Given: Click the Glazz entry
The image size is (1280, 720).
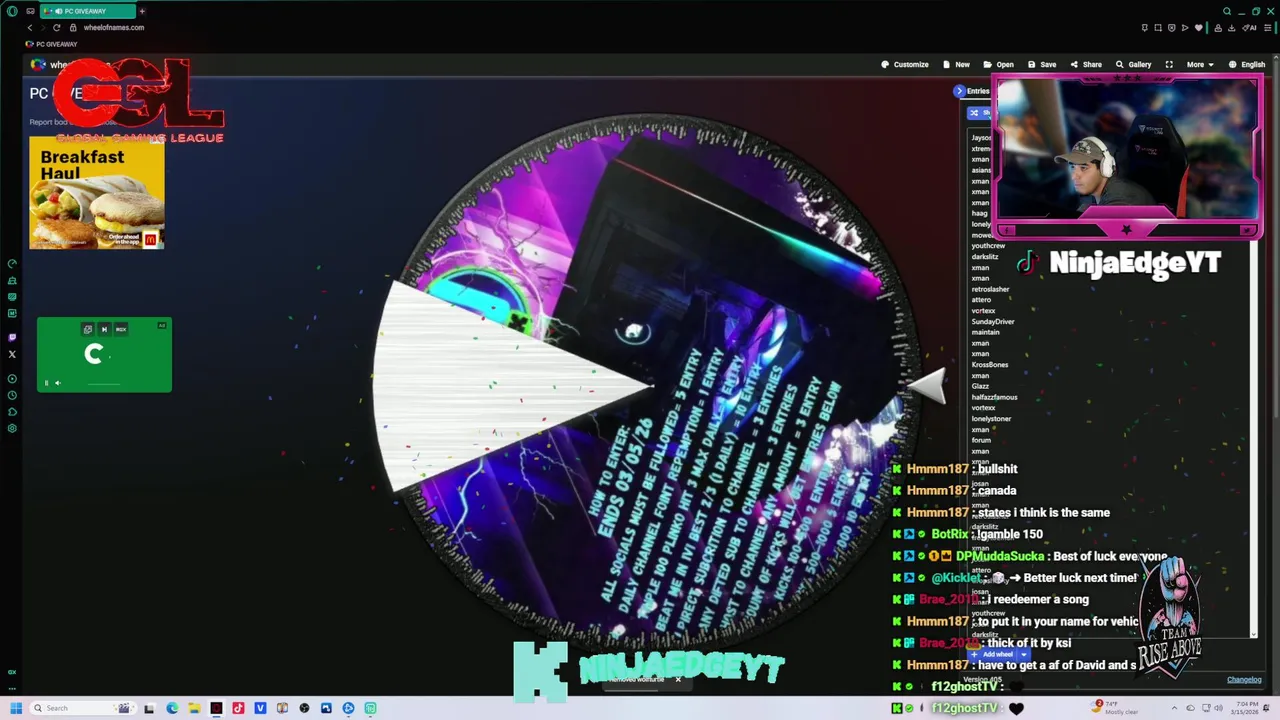Looking at the screenshot, I should [980, 386].
